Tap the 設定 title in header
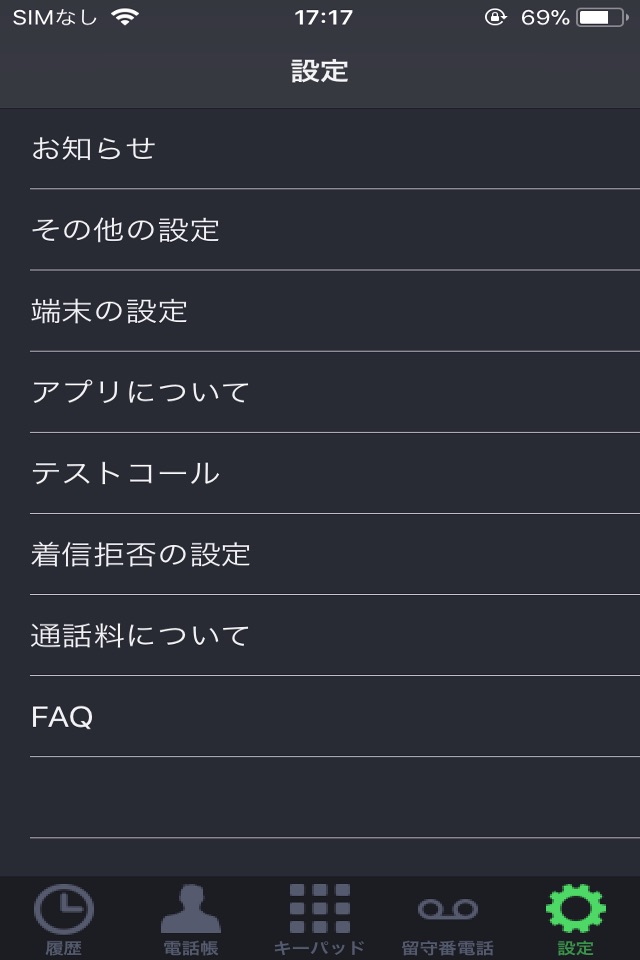640x960 pixels. (320, 71)
